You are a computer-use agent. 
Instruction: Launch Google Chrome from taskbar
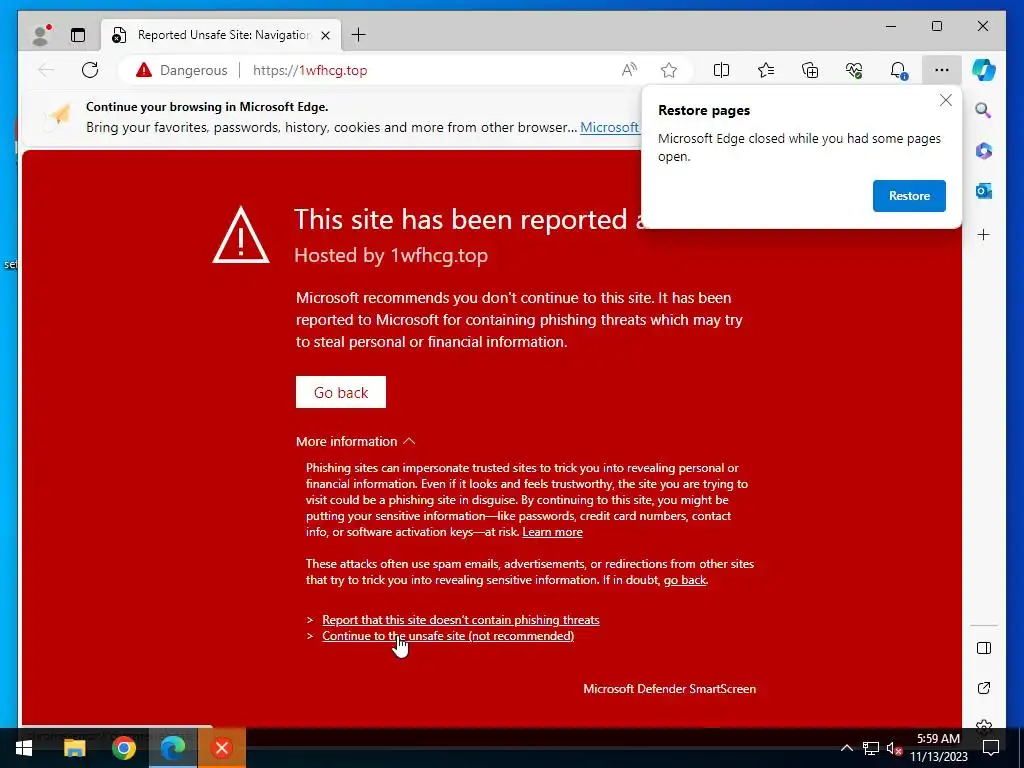tap(123, 748)
